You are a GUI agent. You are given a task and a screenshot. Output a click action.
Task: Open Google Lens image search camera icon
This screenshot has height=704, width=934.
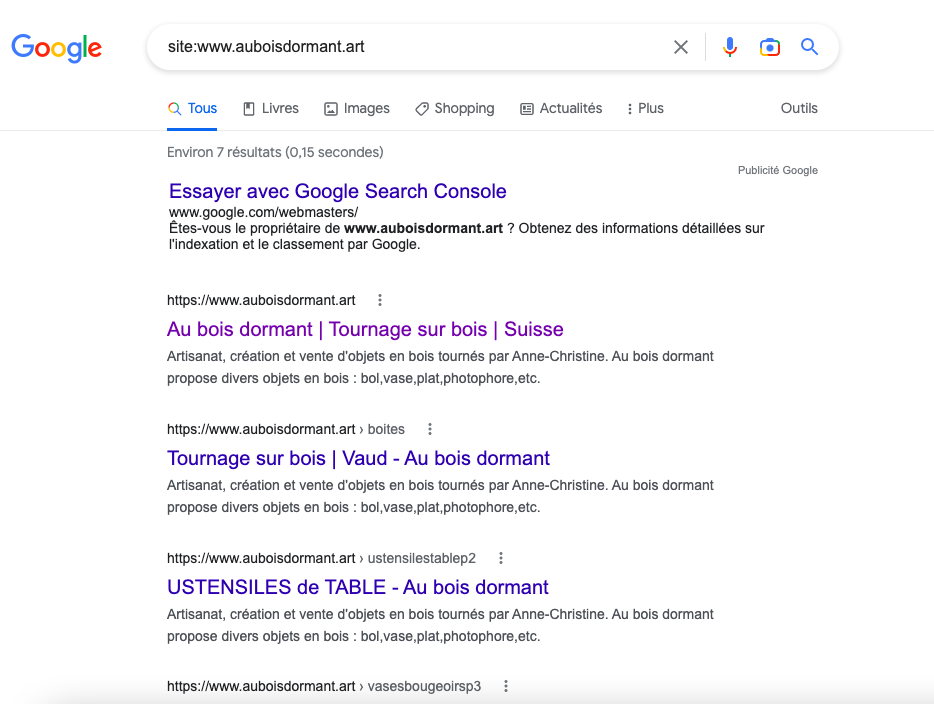(x=770, y=47)
